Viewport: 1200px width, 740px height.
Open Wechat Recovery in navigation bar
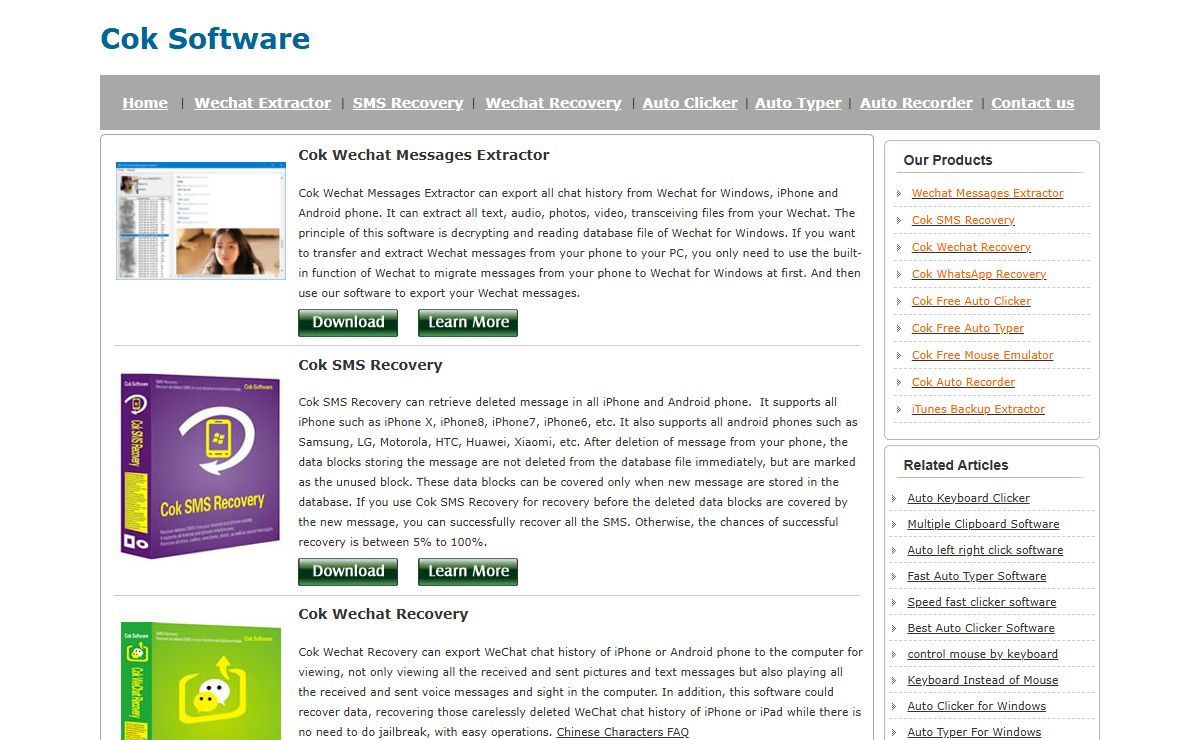pyautogui.click(x=553, y=103)
